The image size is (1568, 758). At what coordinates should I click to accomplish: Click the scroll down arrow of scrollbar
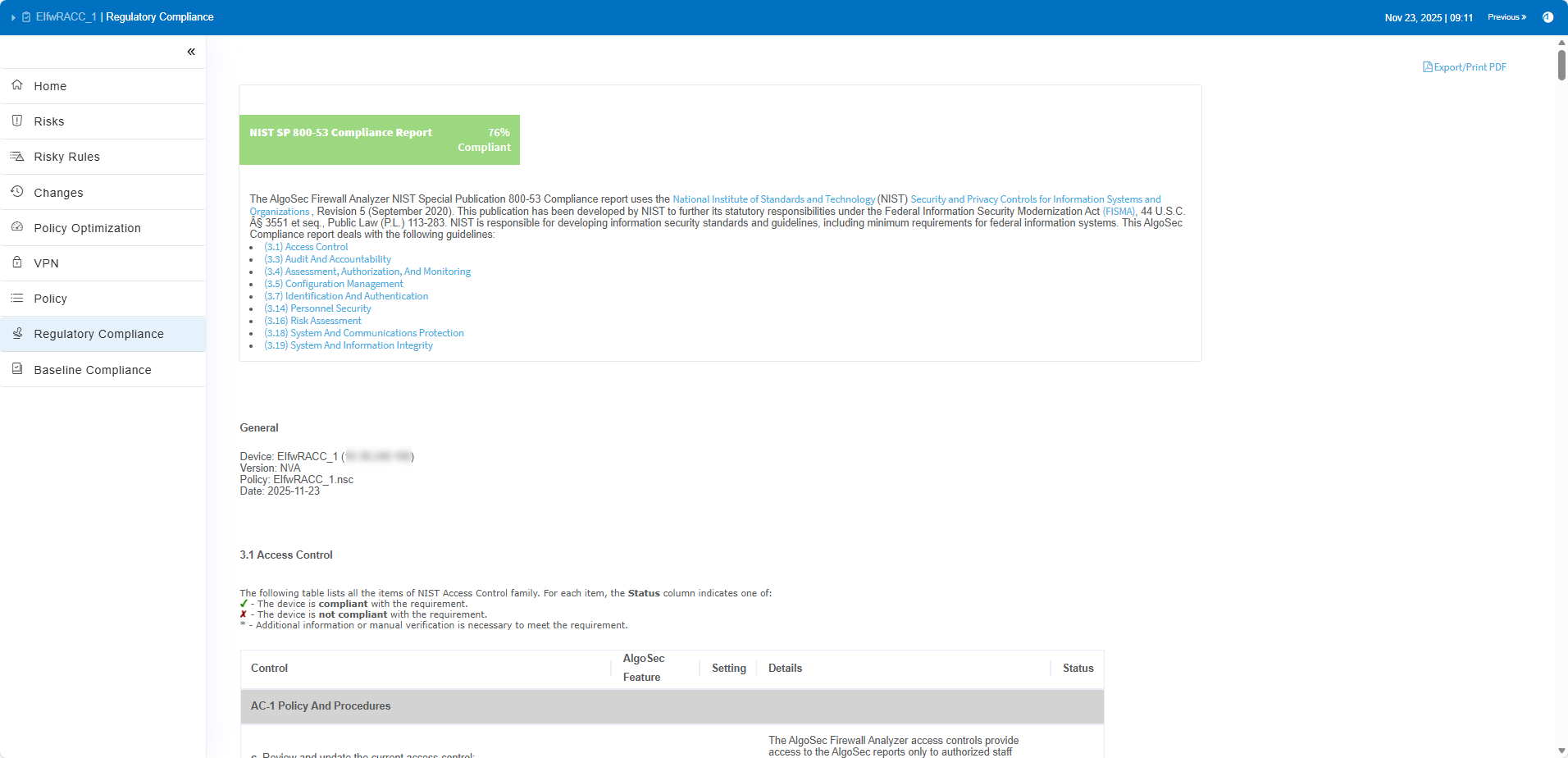coord(1561,751)
